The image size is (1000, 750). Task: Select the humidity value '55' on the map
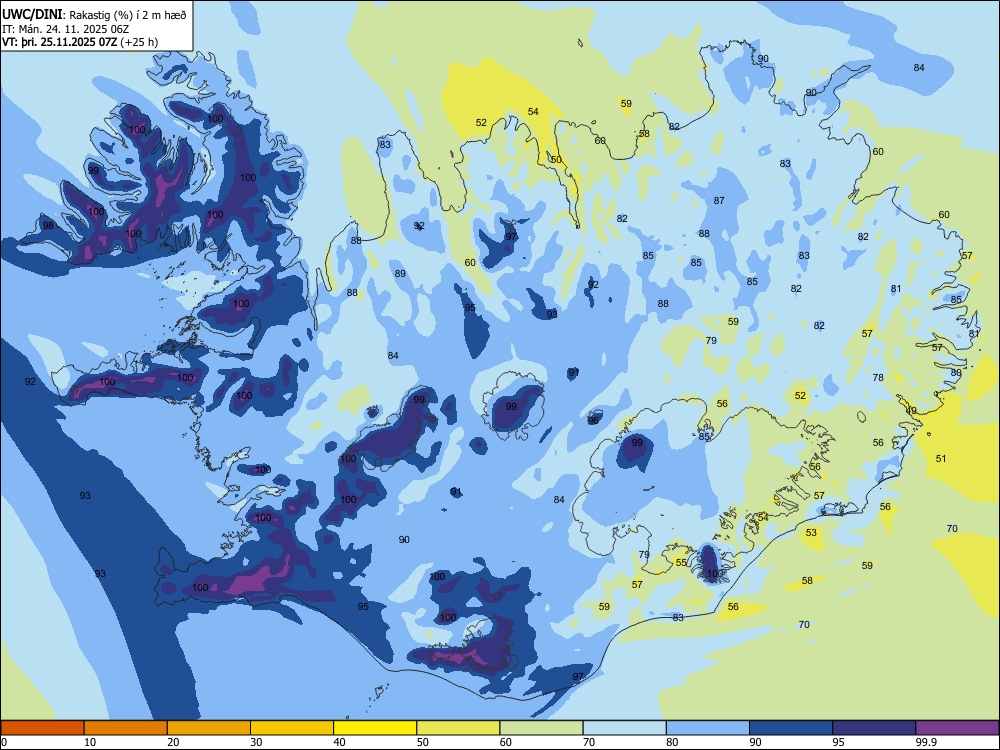coord(681,562)
